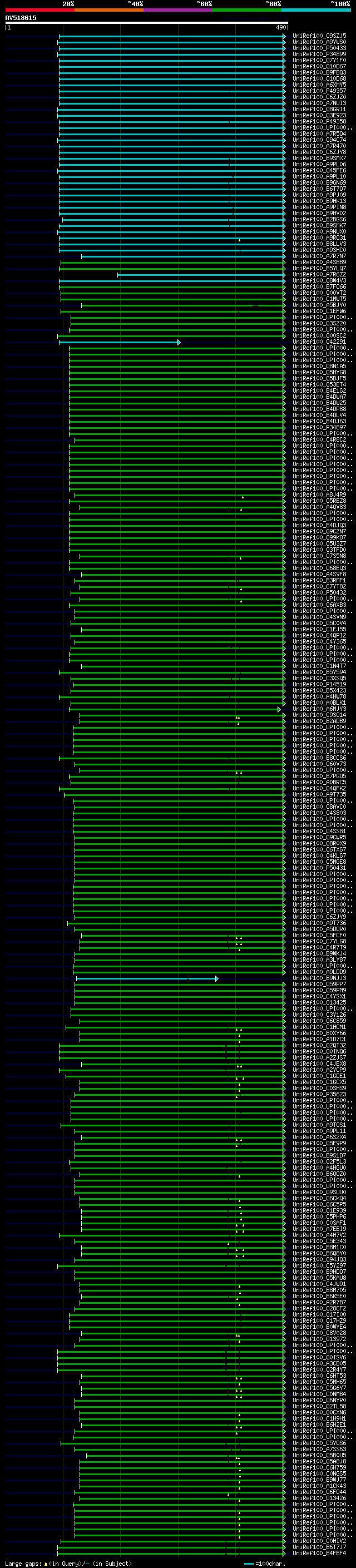Select hit UniRef100_A4SBB9
The width and height of the screenshot is (356, 1568).
[x=319, y=263]
